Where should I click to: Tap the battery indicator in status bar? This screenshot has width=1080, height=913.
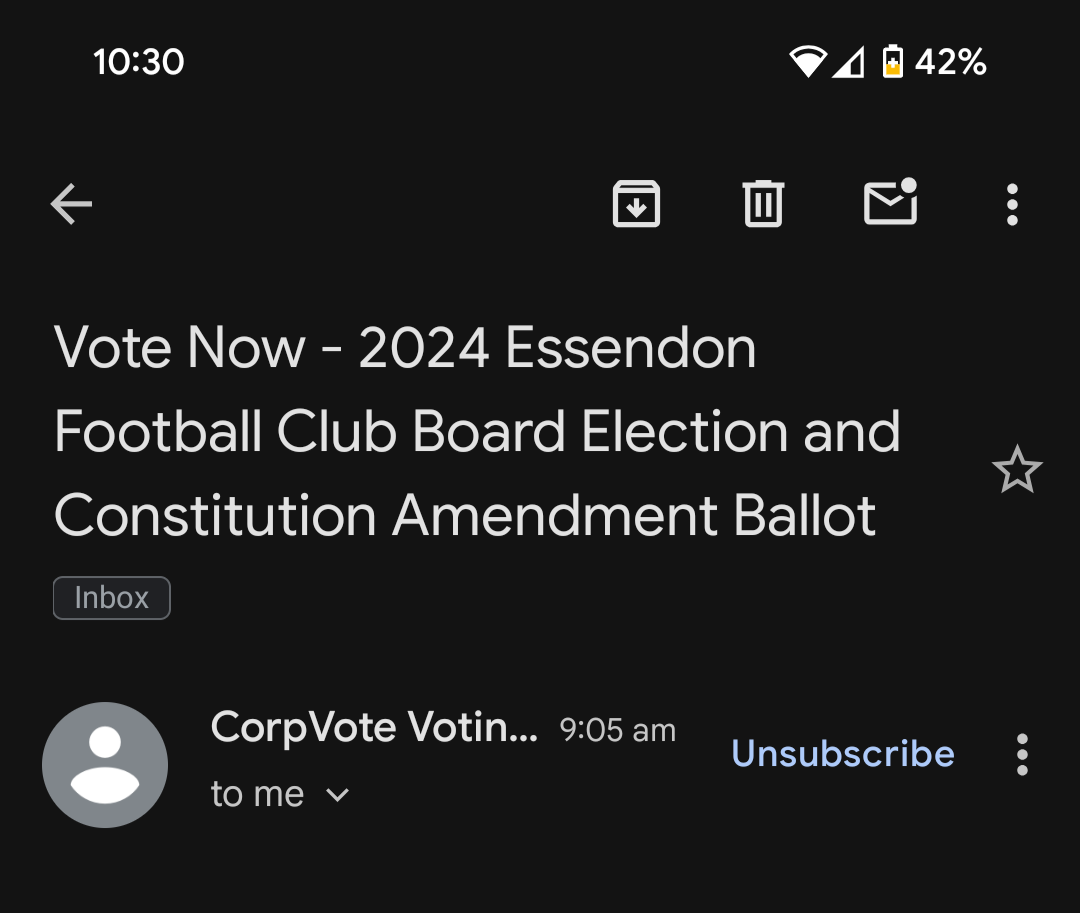tap(893, 61)
